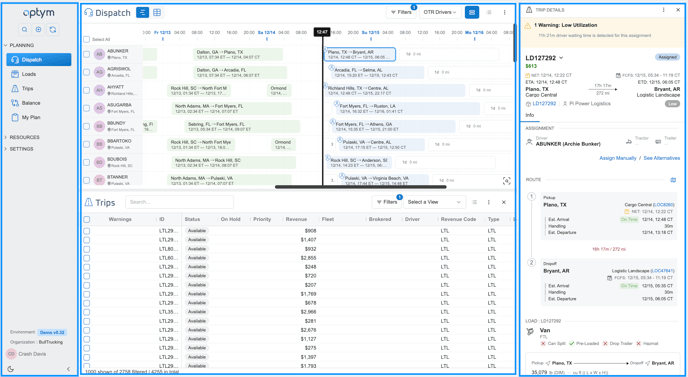Open the LOC47841 location link
Viewport: 688px width, 377px height.
(x=663, y=271)
